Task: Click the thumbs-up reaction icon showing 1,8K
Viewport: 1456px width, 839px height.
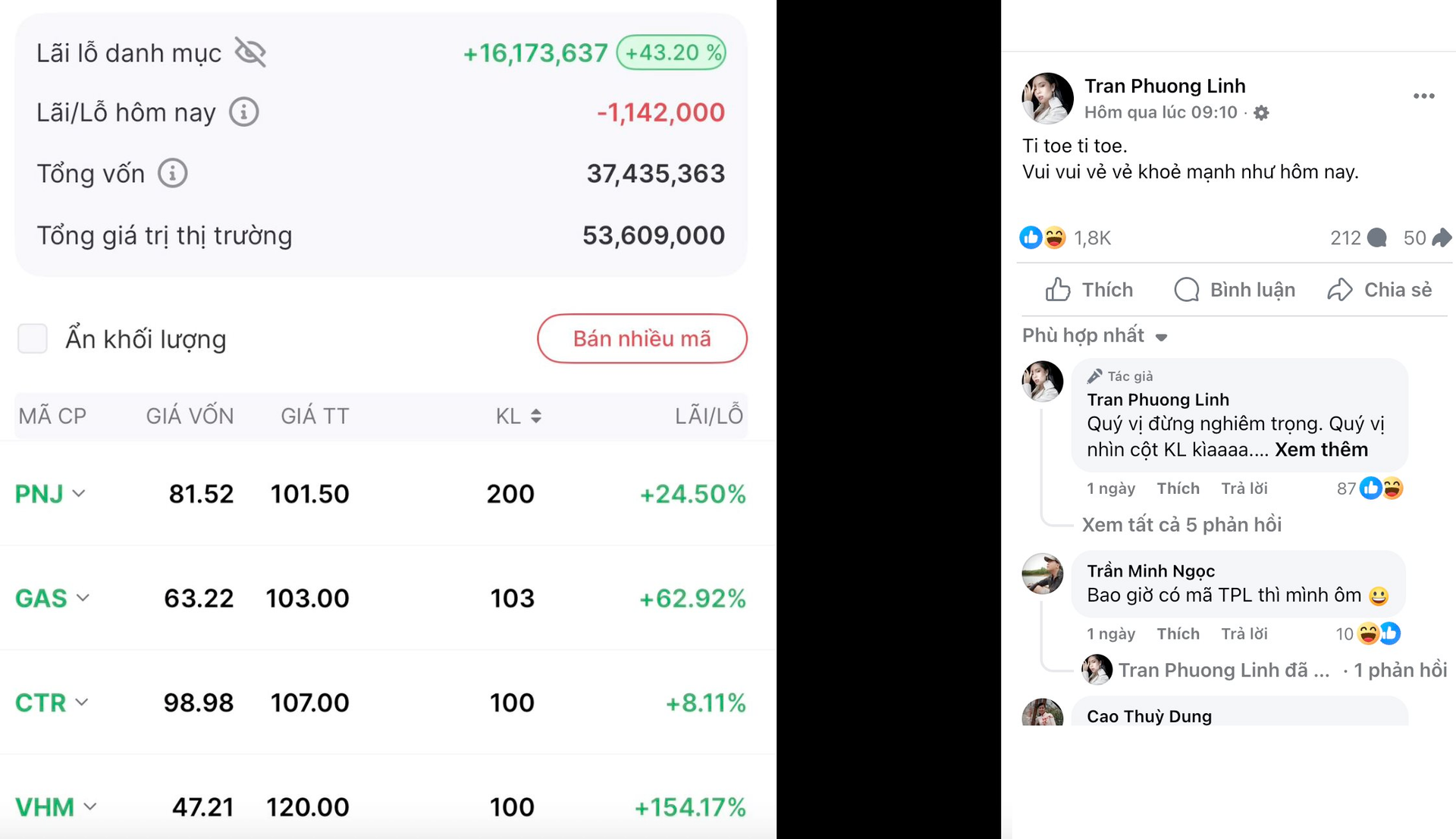Action: (1031, 237)
